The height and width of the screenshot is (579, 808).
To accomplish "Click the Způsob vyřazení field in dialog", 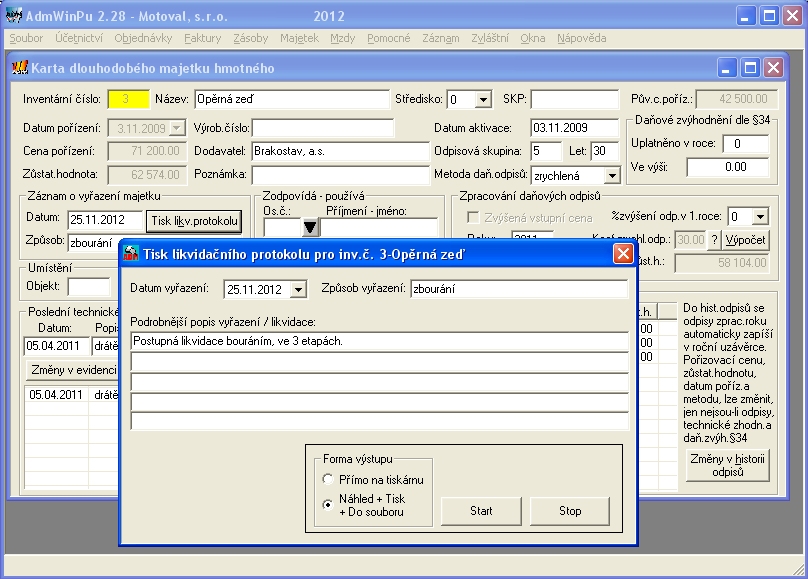I will [519, 289].
